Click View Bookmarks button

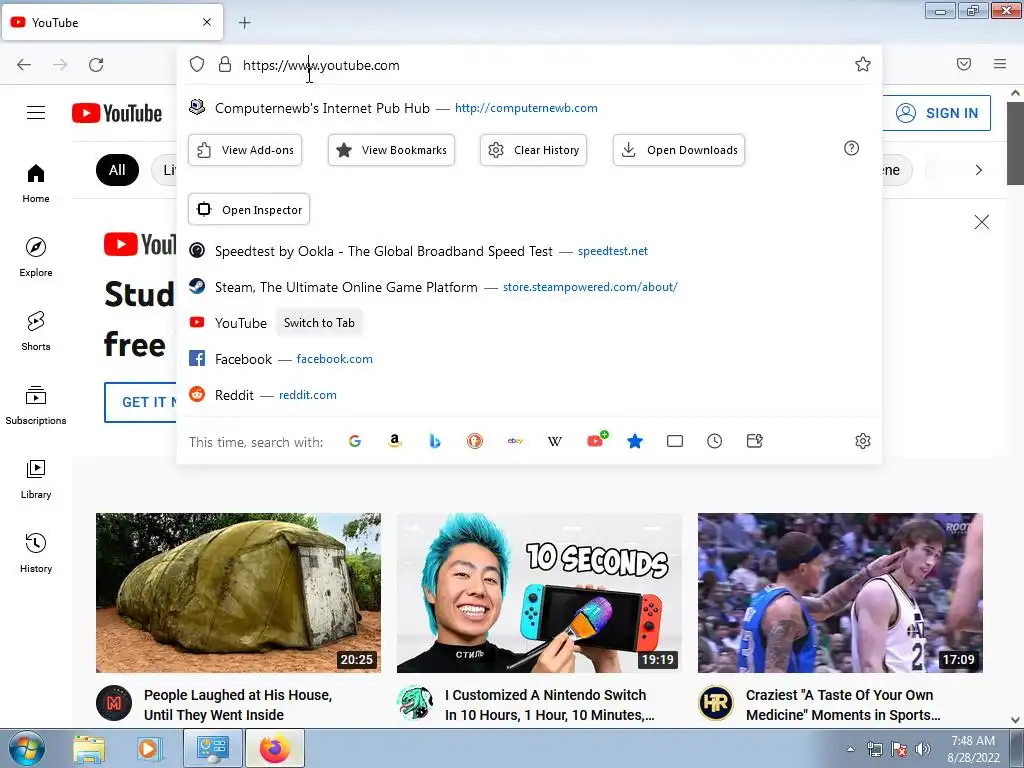coord(391,150)
